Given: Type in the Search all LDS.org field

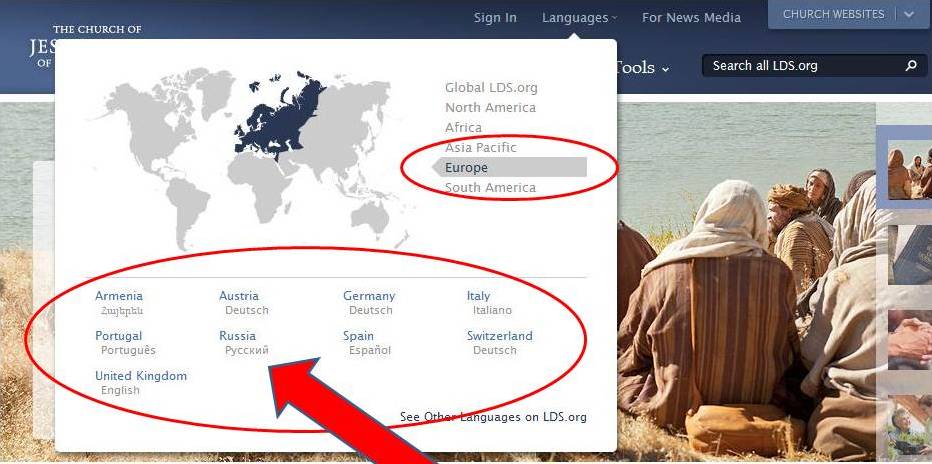Looking at the screenshot, I should pyautogui.click(x=800, y=66).
